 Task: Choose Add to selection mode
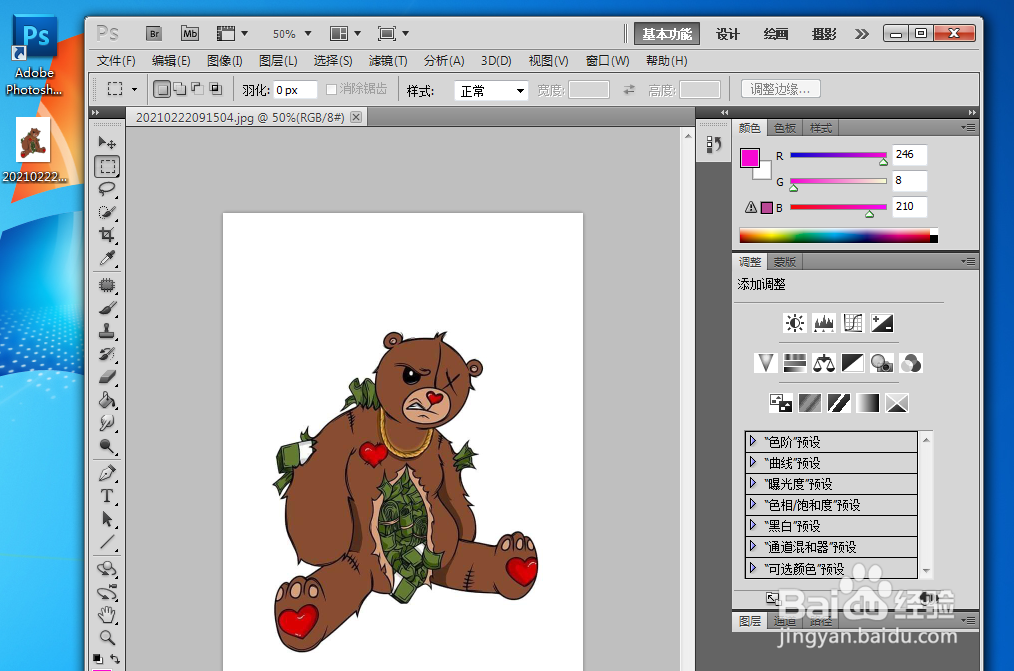(x=180, y=89)
